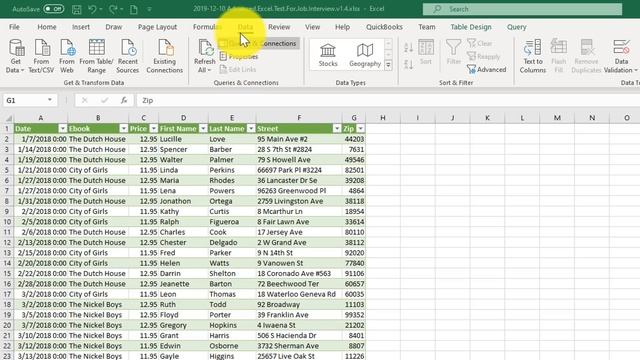
Task: Select row header 10
Action: point(7,222)
